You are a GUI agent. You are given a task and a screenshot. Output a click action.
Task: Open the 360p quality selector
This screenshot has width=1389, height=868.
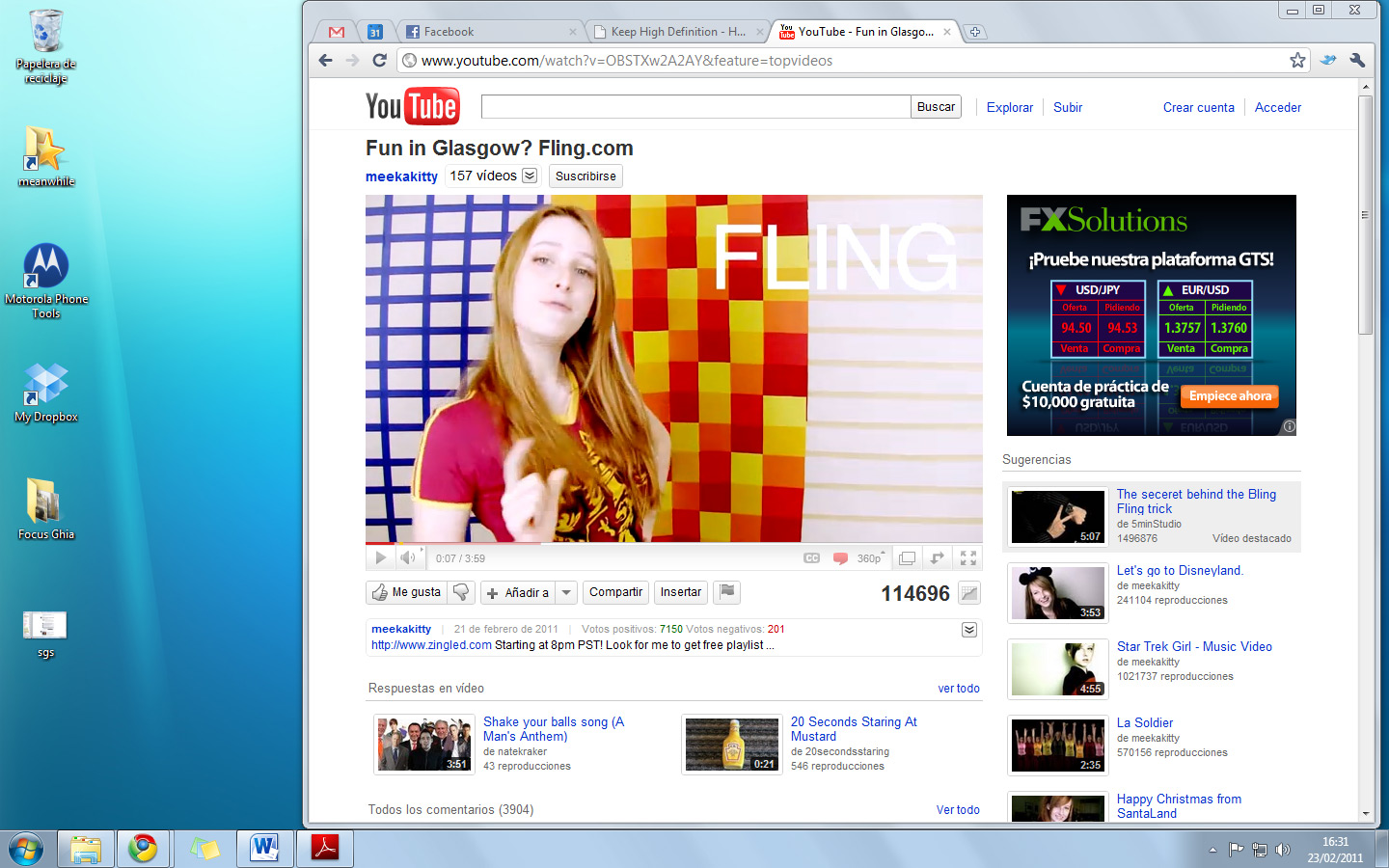[x=870, y=558]
